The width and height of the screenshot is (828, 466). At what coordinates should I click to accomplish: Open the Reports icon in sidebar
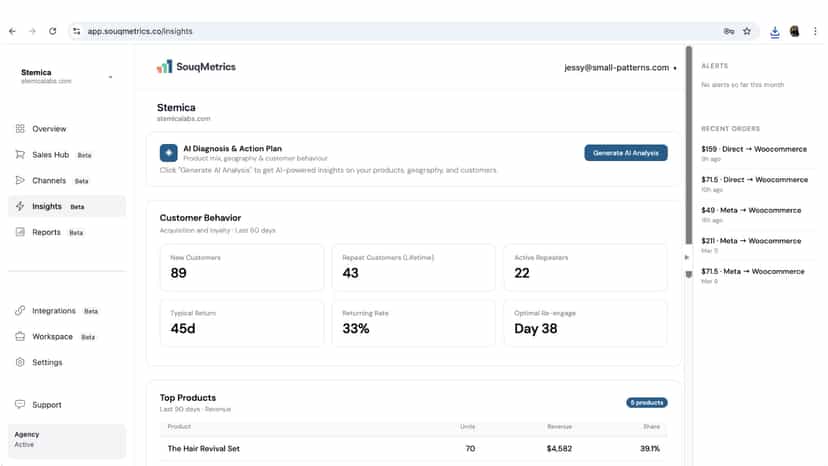[20, 232]
